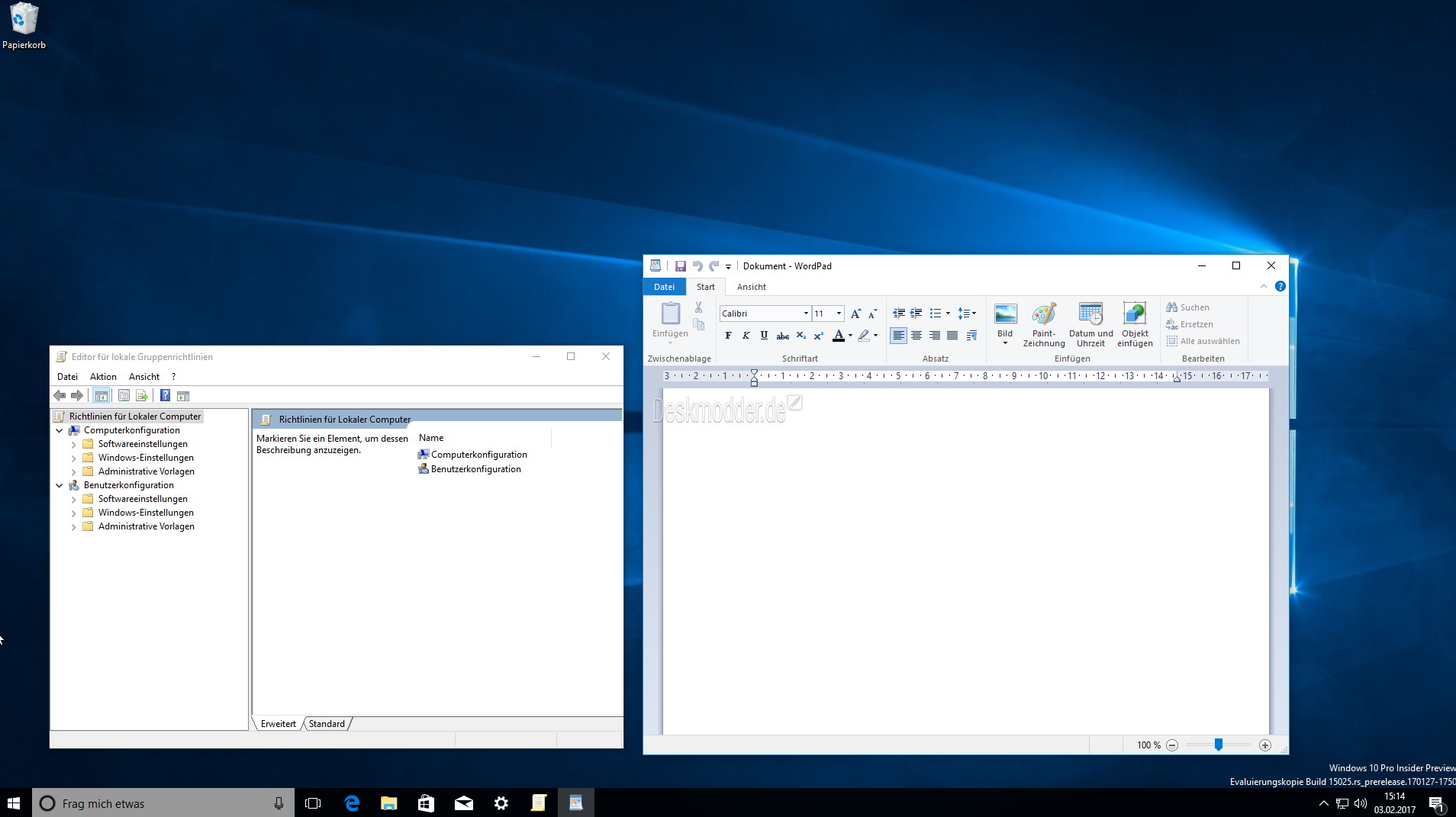Open the Datei menu in Group Policy Editor
Screen dimensions: 1456x817
[67, 377]
